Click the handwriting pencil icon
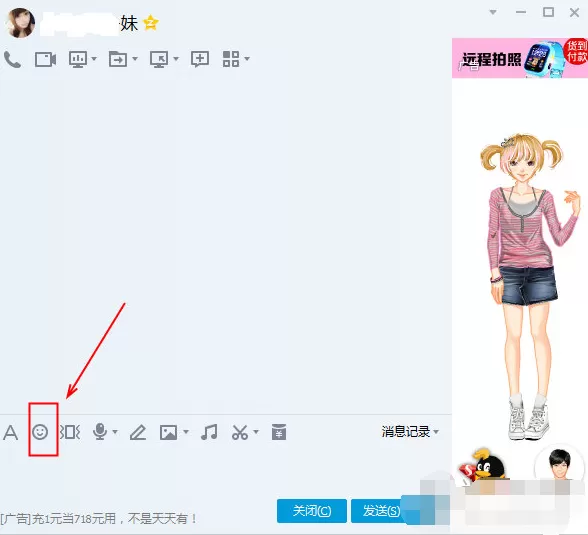588x535 pixels. tap(138, 432)
